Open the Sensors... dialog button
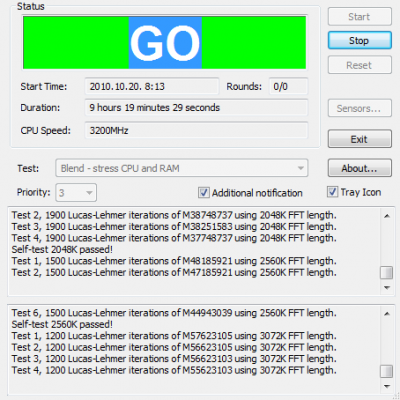This screenshot has width=400, height=400. click(x=359, y=108)
